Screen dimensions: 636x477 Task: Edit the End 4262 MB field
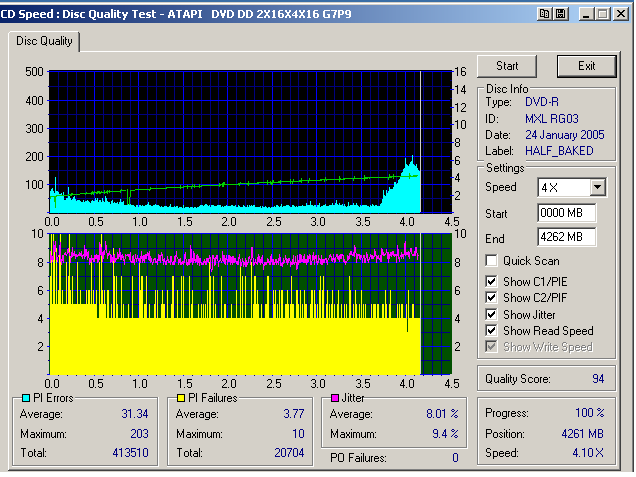[567, 237]
